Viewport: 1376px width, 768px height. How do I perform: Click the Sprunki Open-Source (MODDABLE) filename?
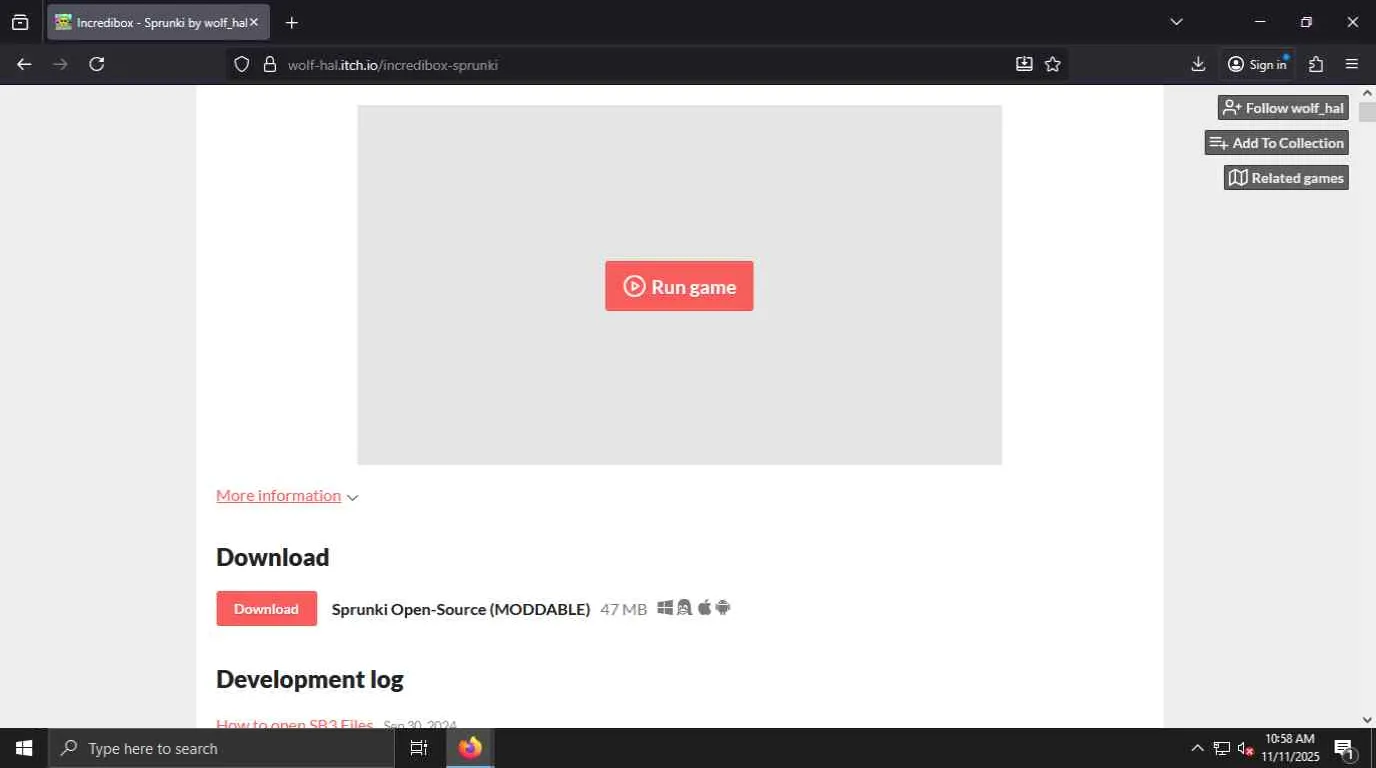click(x=461, y=609)
